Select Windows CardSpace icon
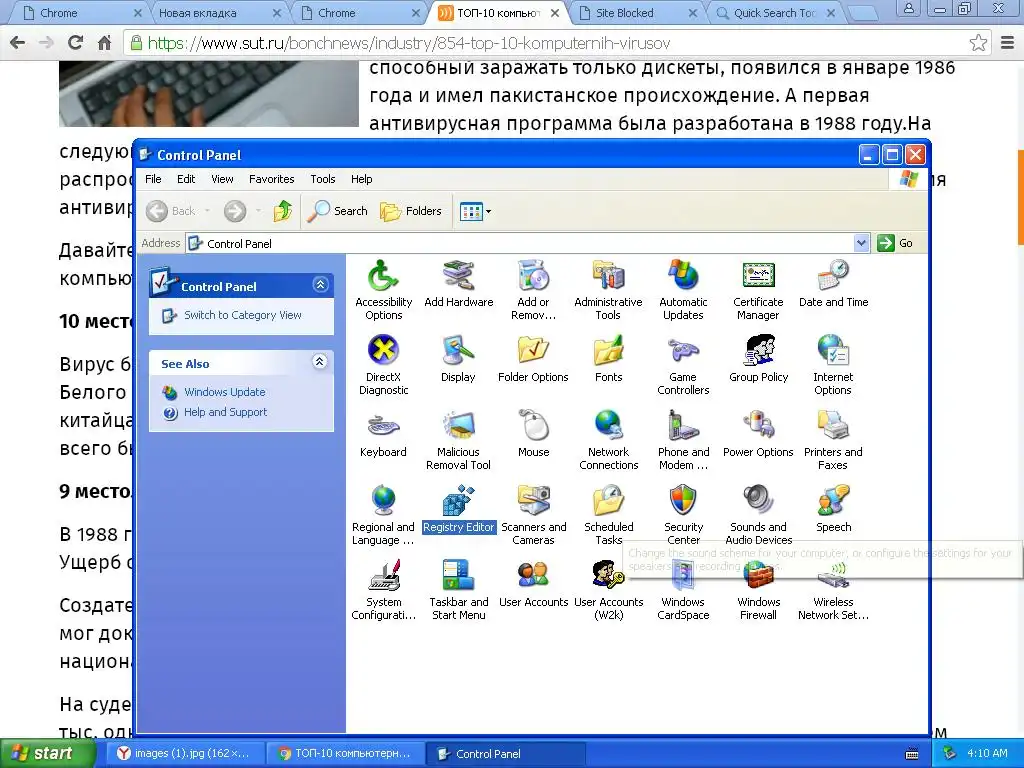1024x768 pixels. (683, 576)
